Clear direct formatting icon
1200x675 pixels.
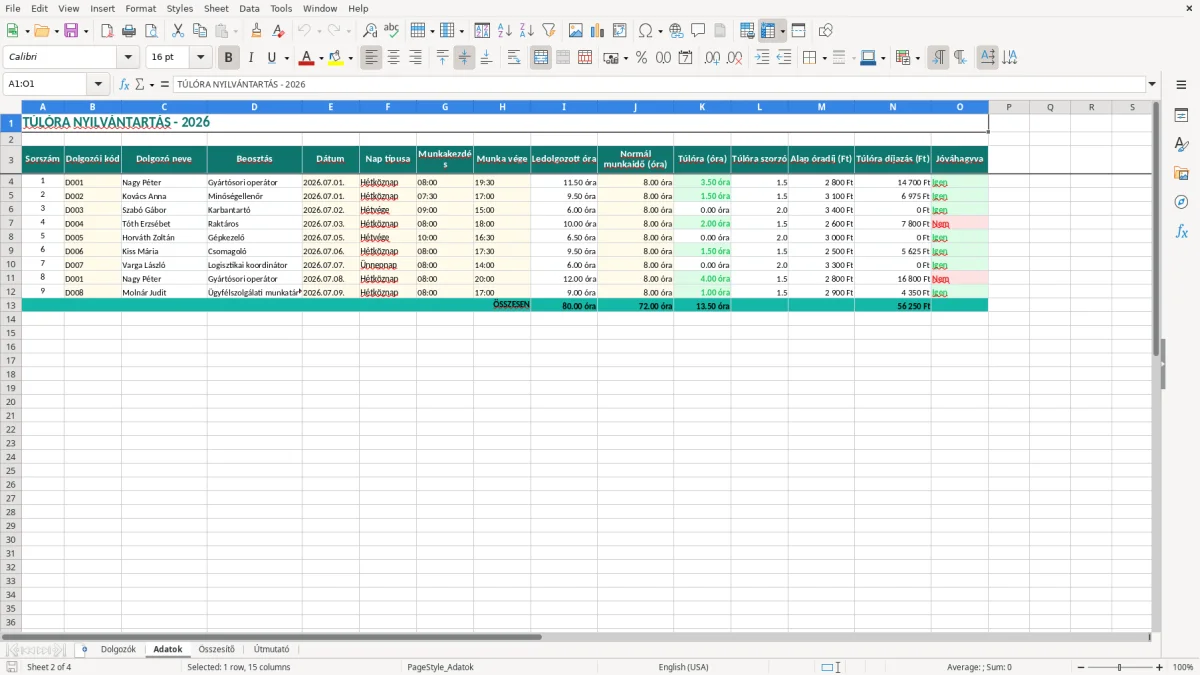(278, 31)
